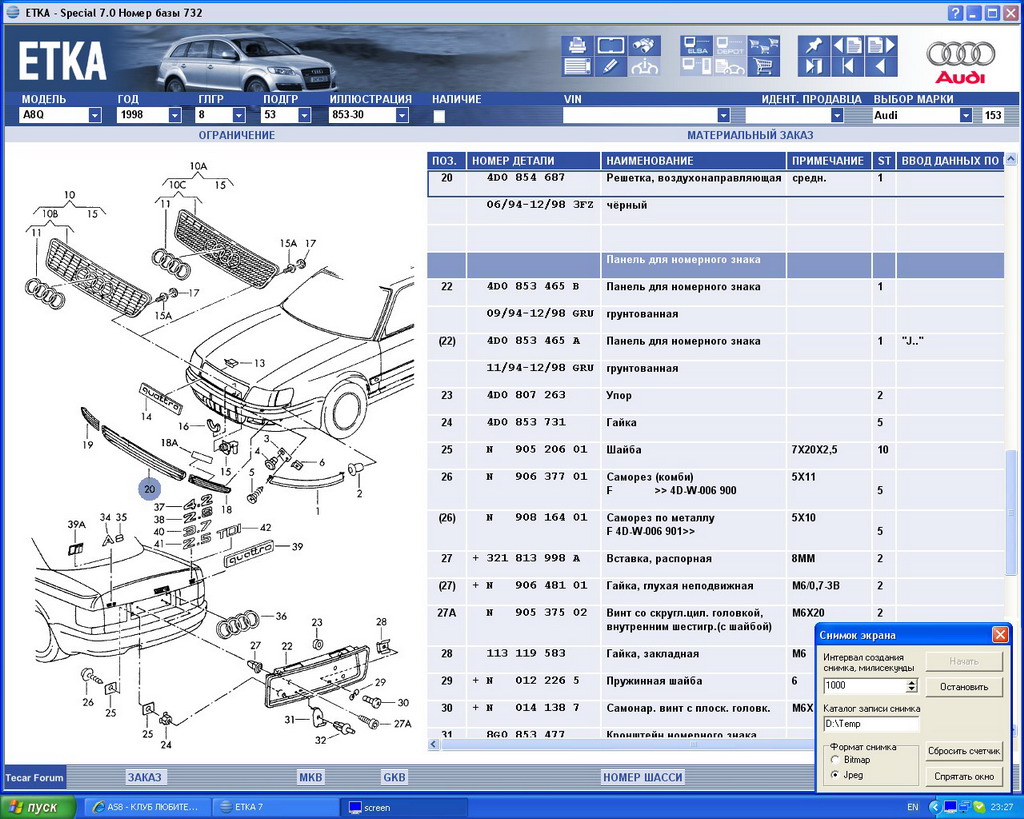
Task: Go to next page with the page-arrow icon
Action: coord(880,46)
